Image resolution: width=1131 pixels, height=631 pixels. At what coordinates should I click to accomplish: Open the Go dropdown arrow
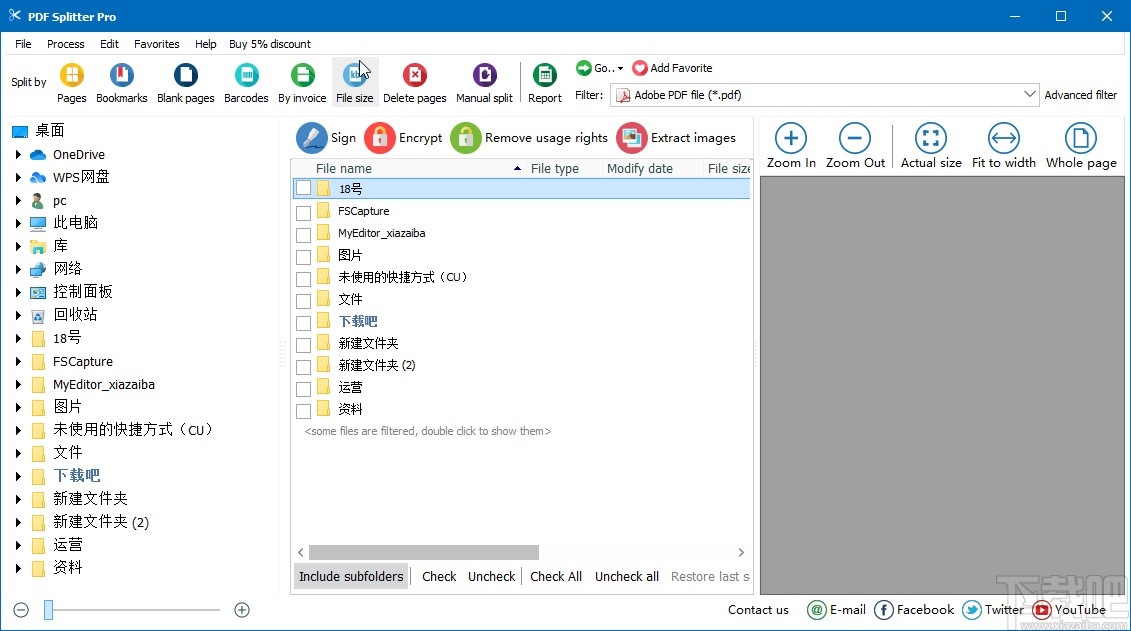620,69
